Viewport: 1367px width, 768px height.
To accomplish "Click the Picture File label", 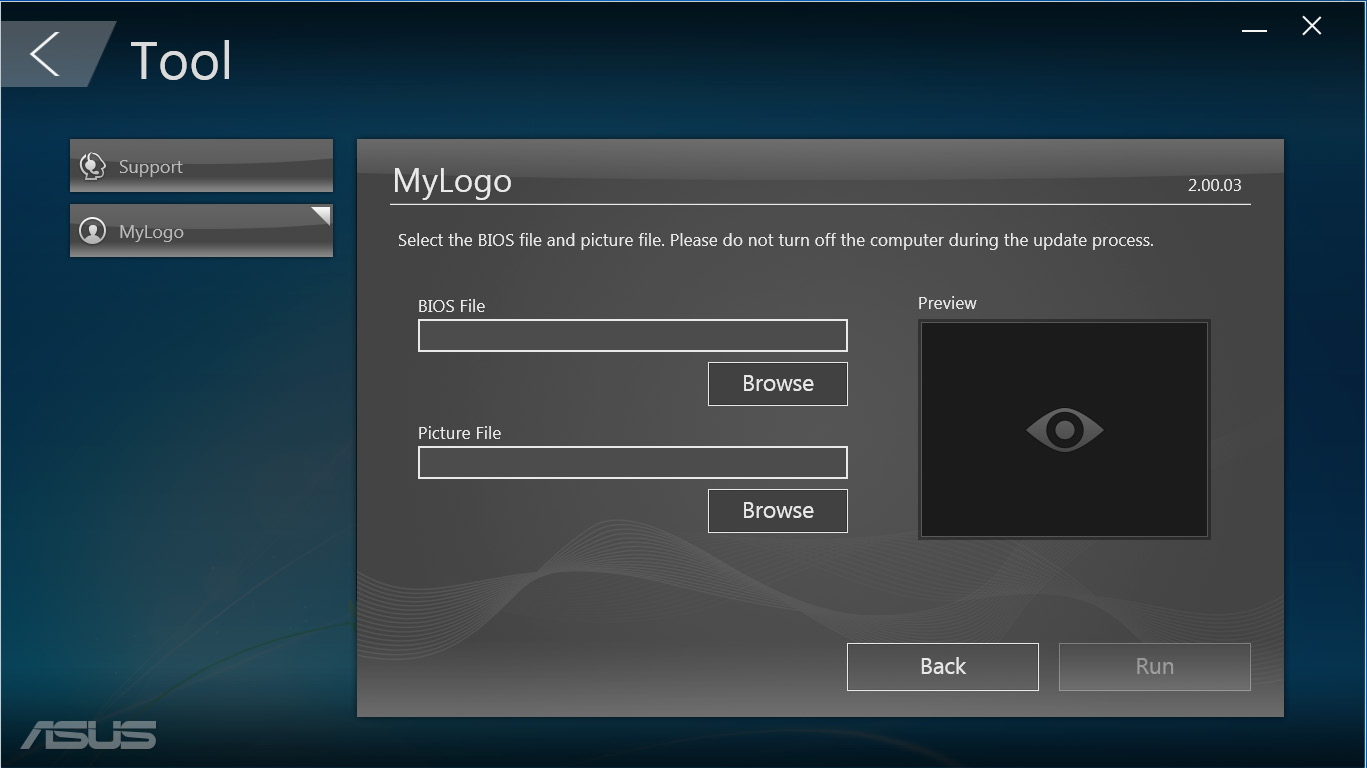I will click(459, 433).
